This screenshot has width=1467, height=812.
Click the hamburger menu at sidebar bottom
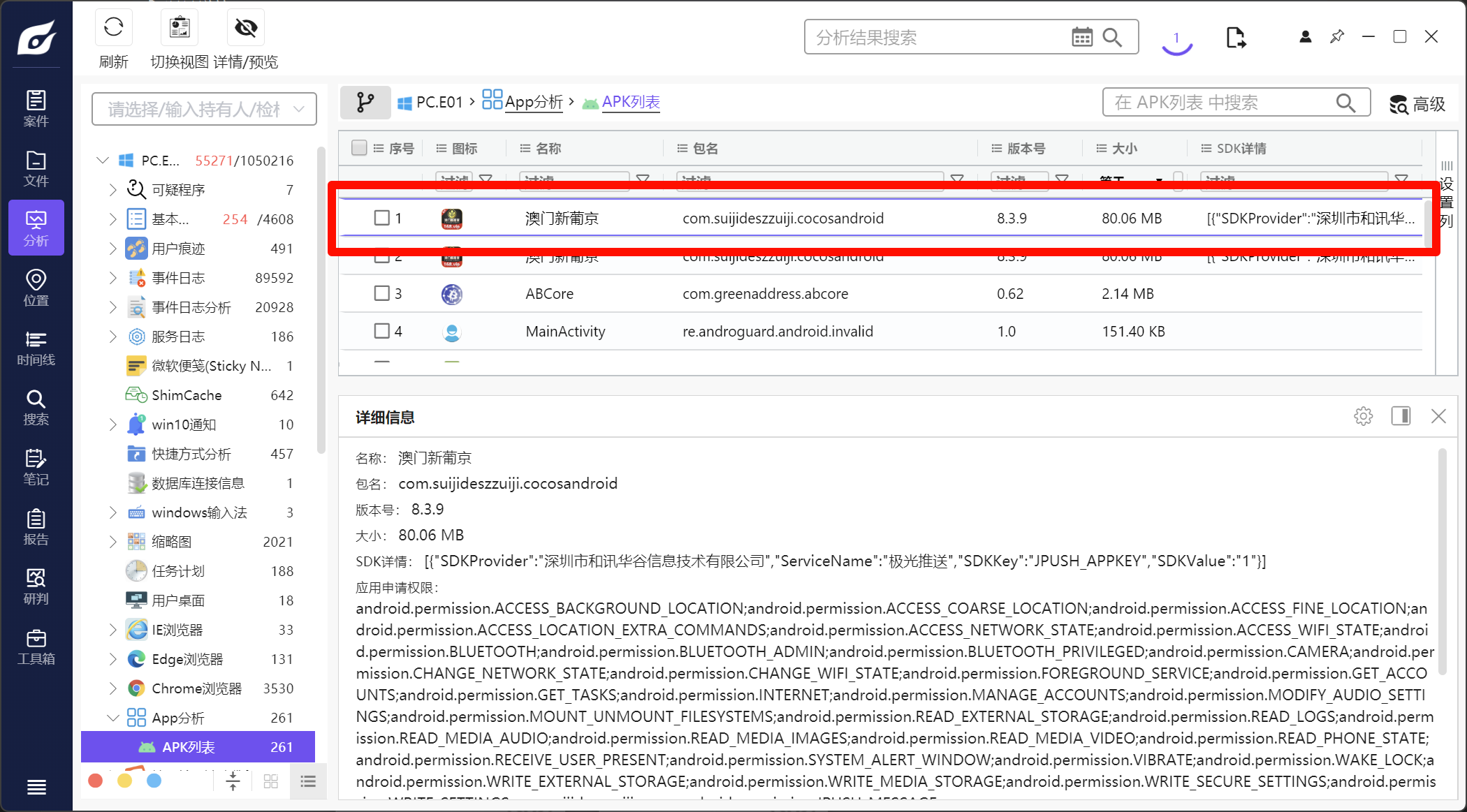(36, 788)
